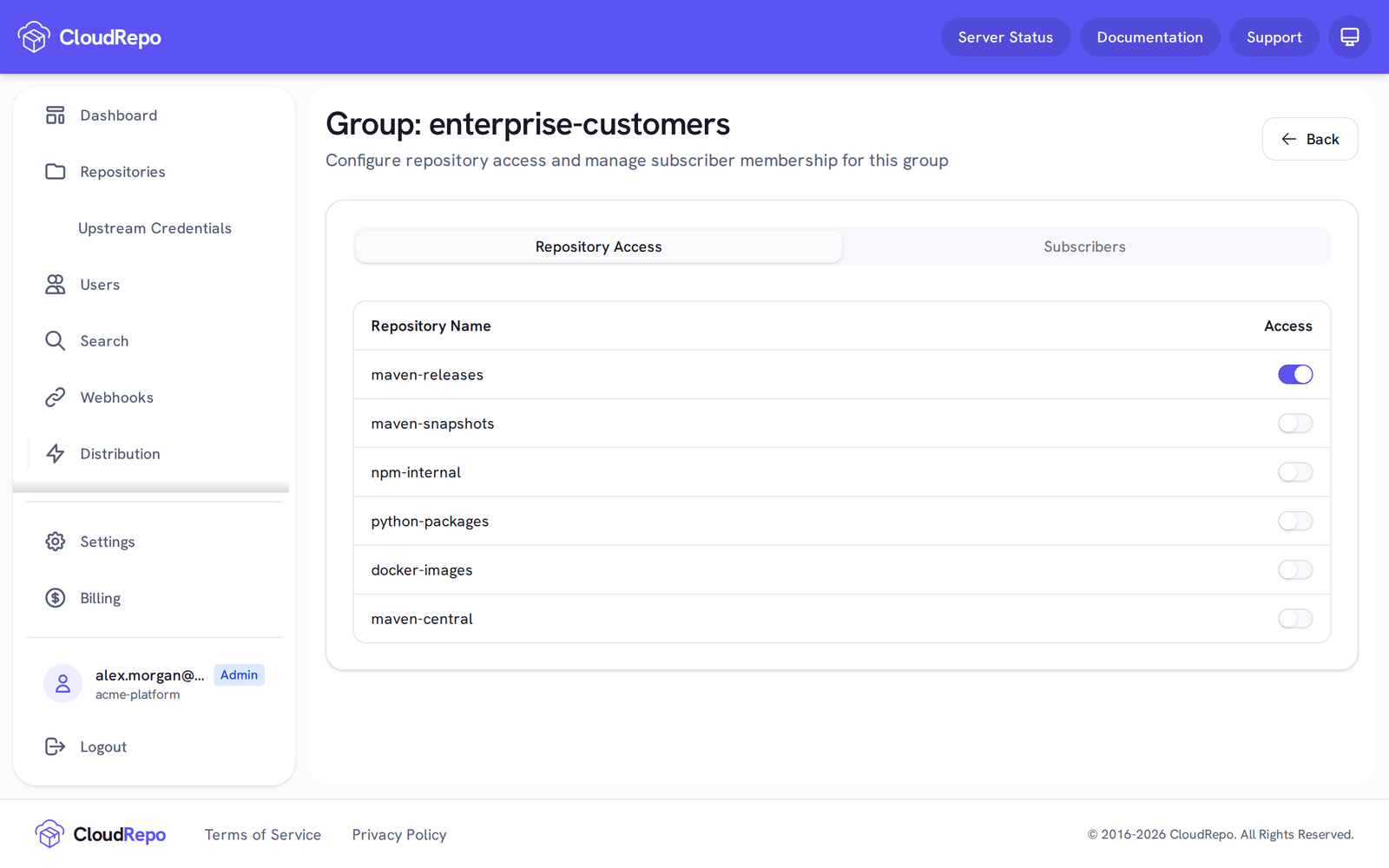Click the Repository Name column header
Image resolution: width=1389 pixels, height=868 pixels.
(x=431, y=325)
